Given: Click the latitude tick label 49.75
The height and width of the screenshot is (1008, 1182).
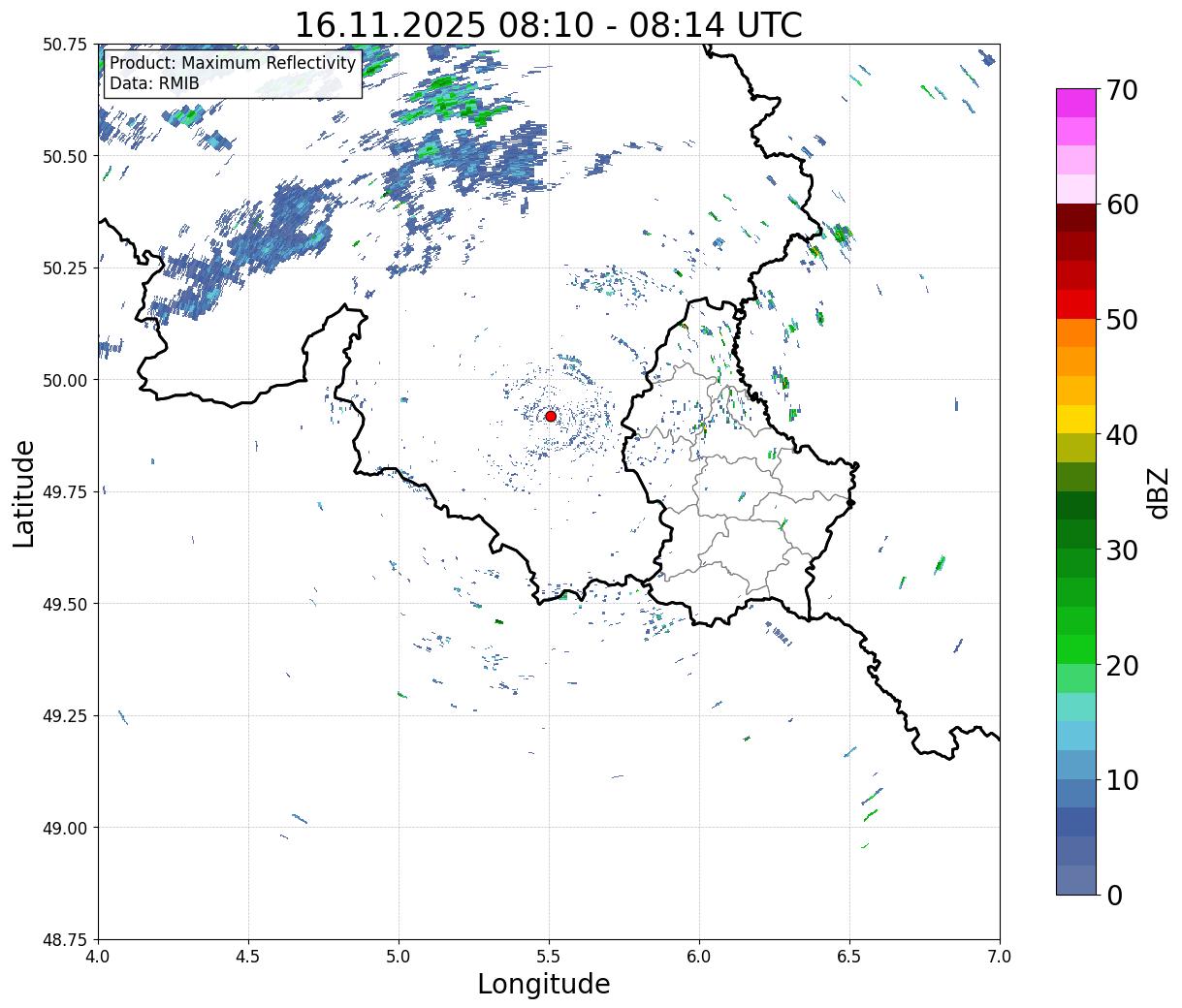Looking at the screenshot, I should click(x=65, y=492).
